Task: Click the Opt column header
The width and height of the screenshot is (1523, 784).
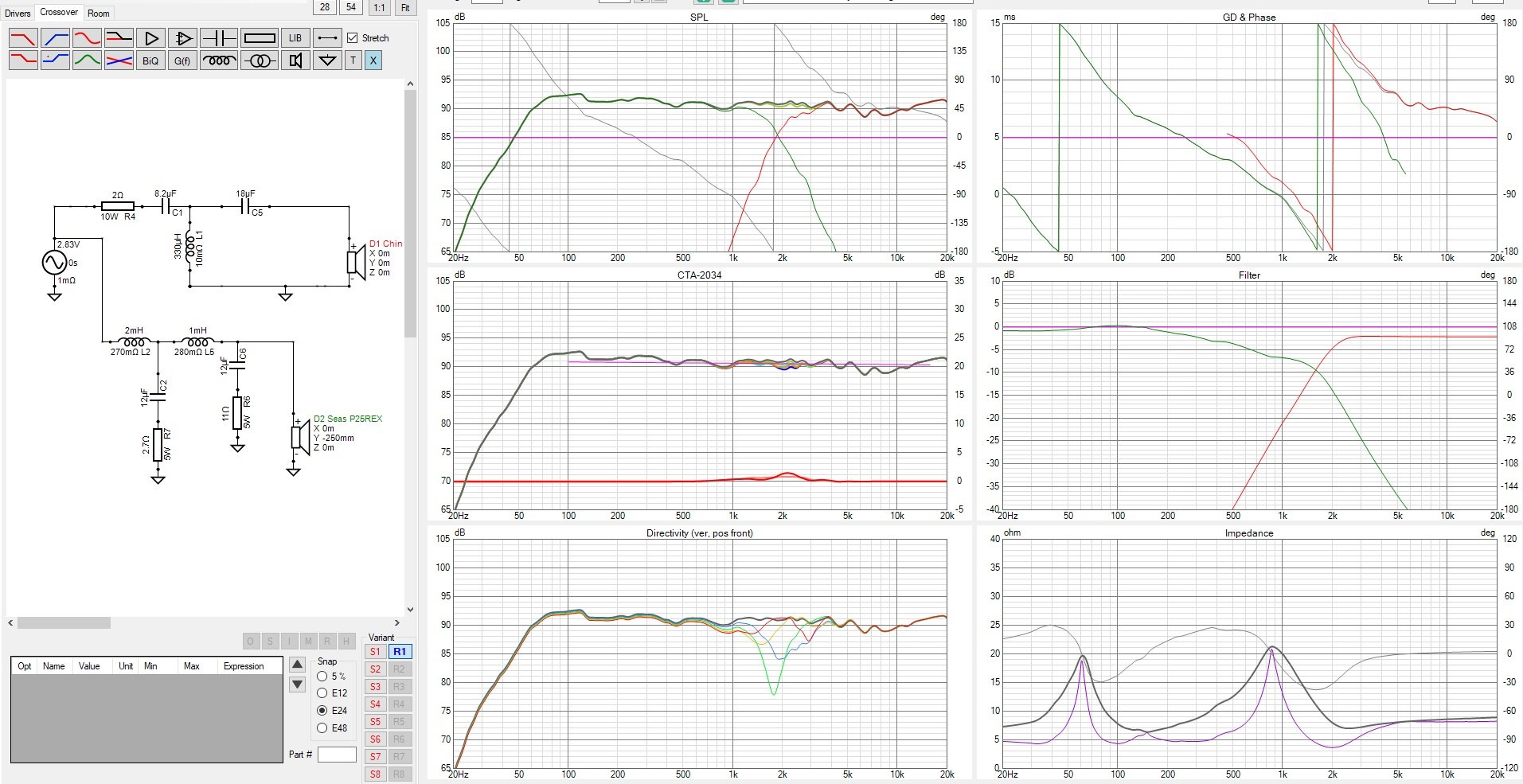Action: [x=25, y=666]
